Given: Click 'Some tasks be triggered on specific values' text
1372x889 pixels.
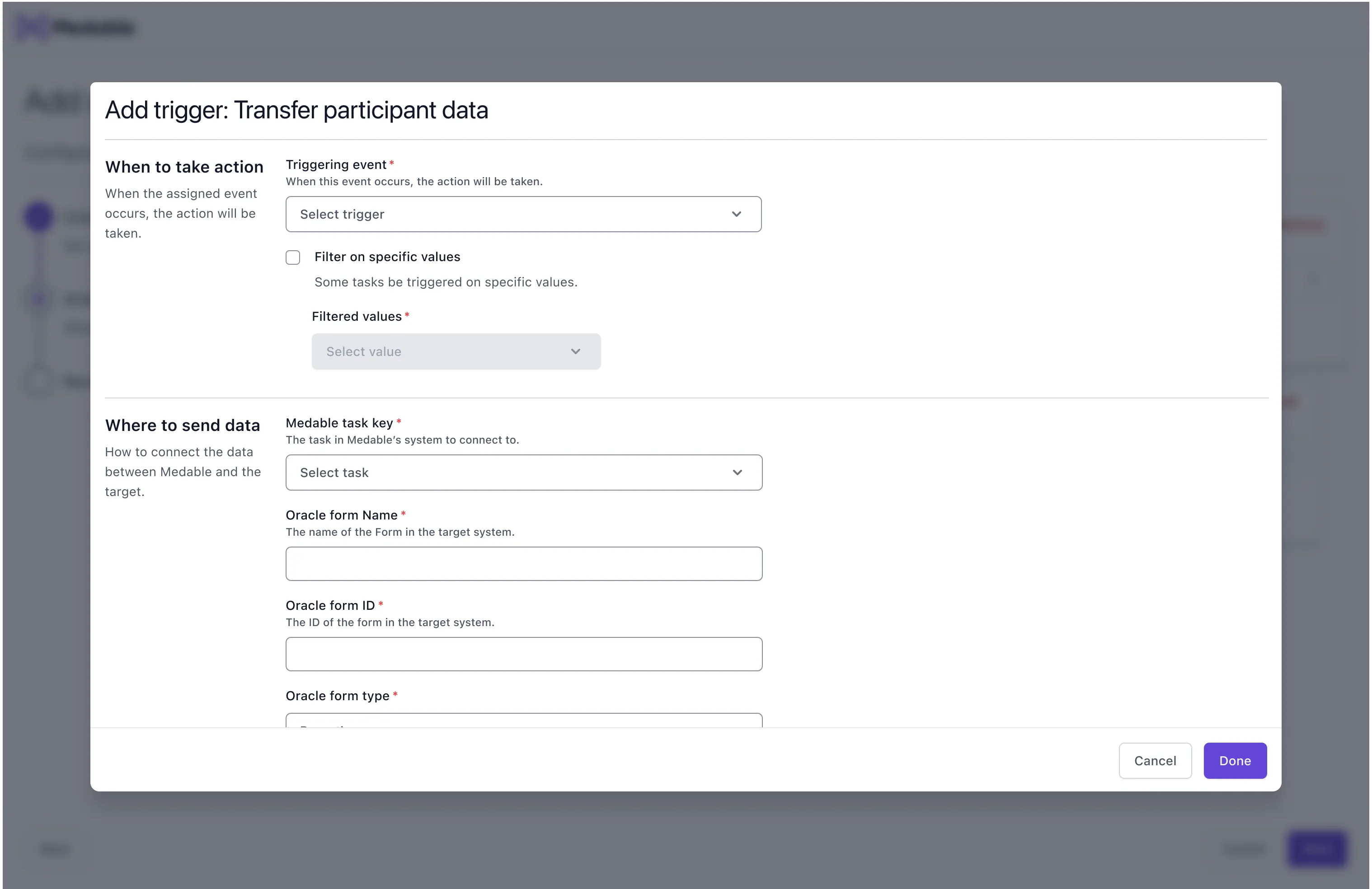Looking at the screenshot, I should pyautogui.click(x=446, y=282).
